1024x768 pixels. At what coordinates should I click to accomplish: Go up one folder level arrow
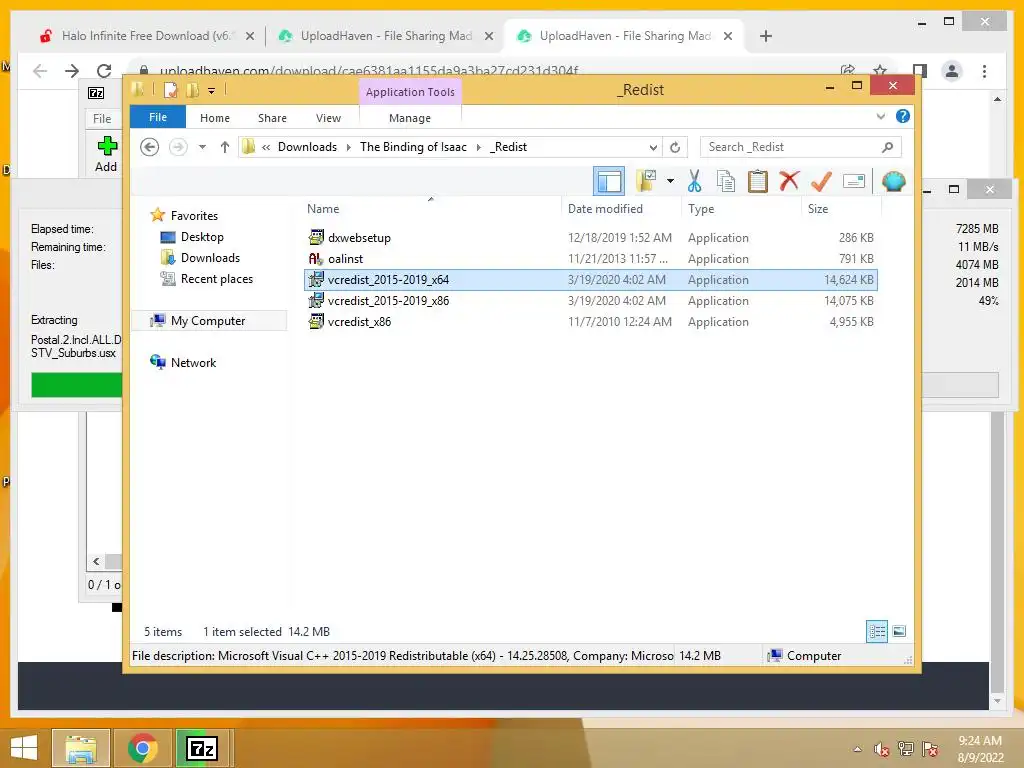pyautogui.click(x=225, y=147)
